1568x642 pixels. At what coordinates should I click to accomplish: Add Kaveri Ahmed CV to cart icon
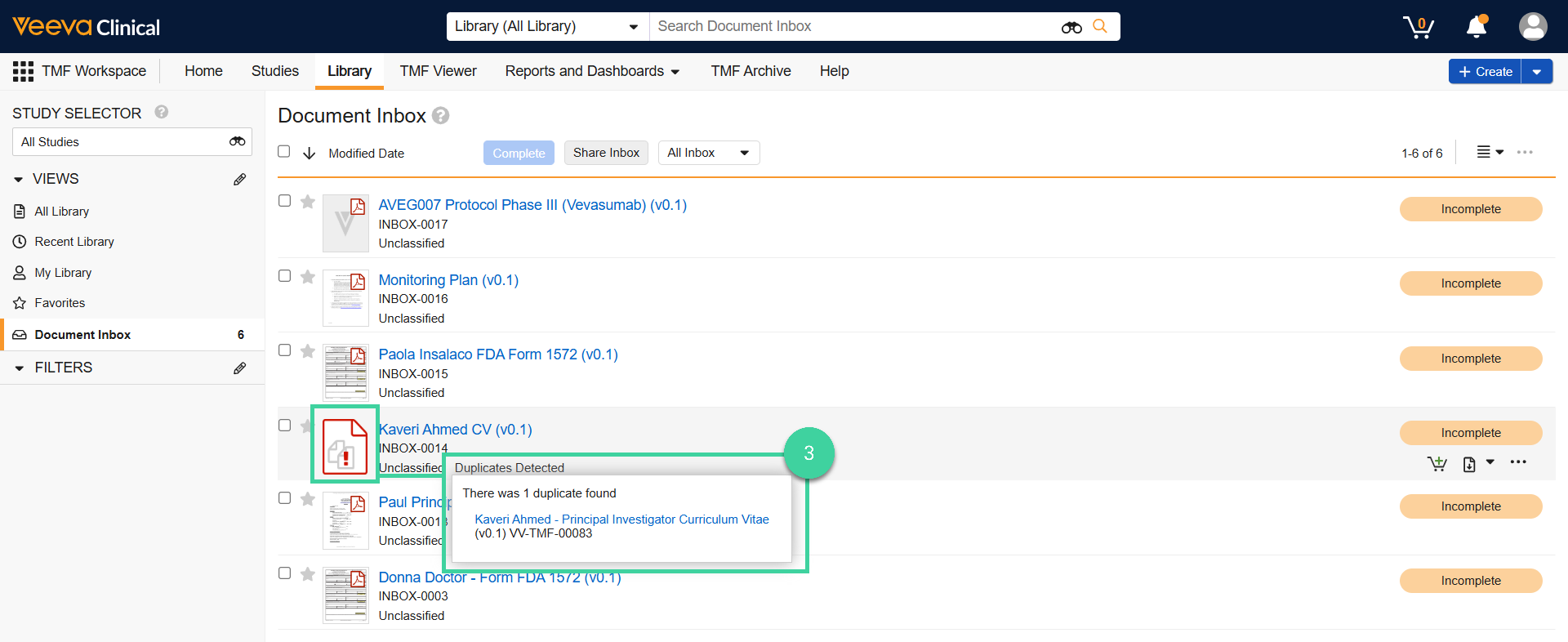pos(1437,463)
